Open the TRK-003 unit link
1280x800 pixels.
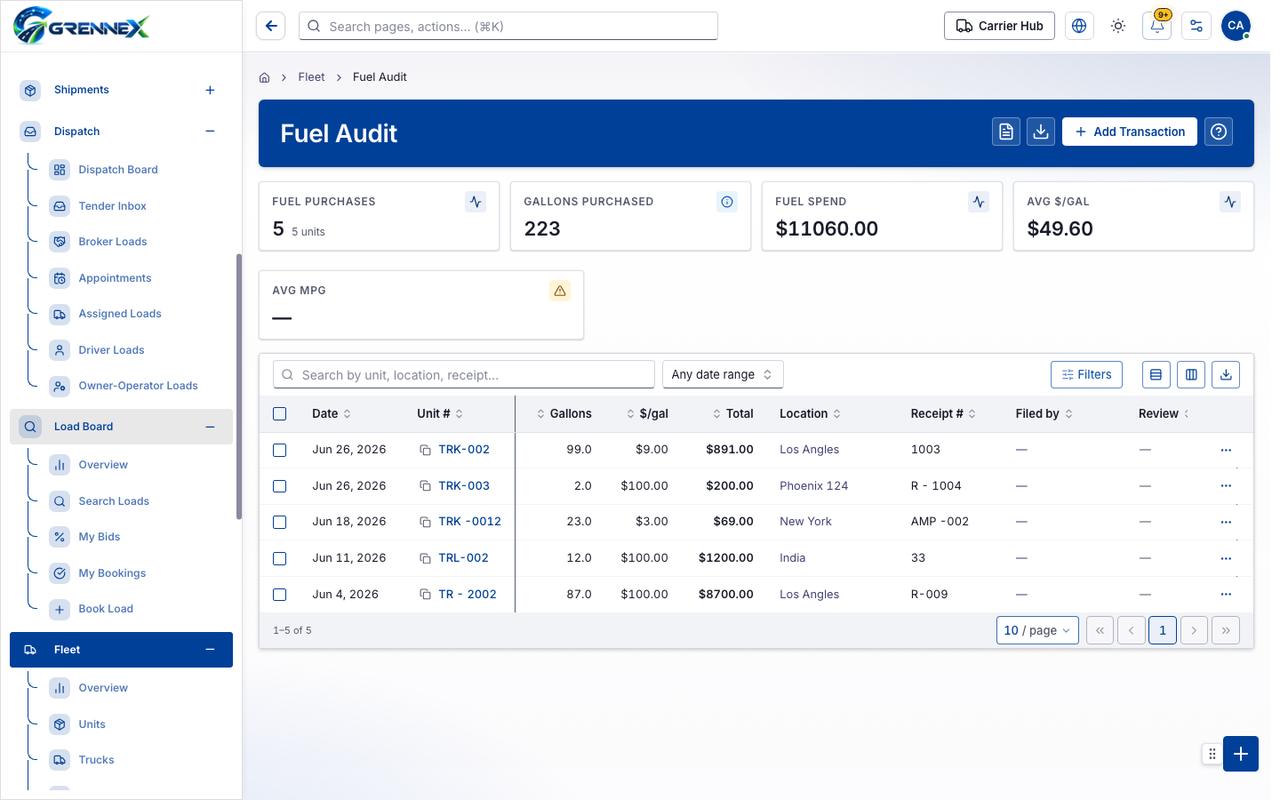pyautogui.click(x=464, y=486)
